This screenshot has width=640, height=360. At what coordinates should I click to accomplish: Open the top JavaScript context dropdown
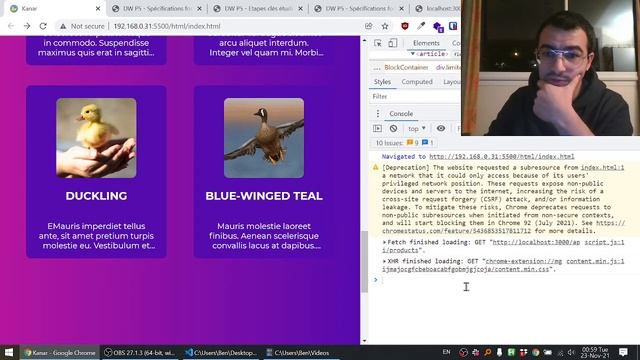click(417, 129)
